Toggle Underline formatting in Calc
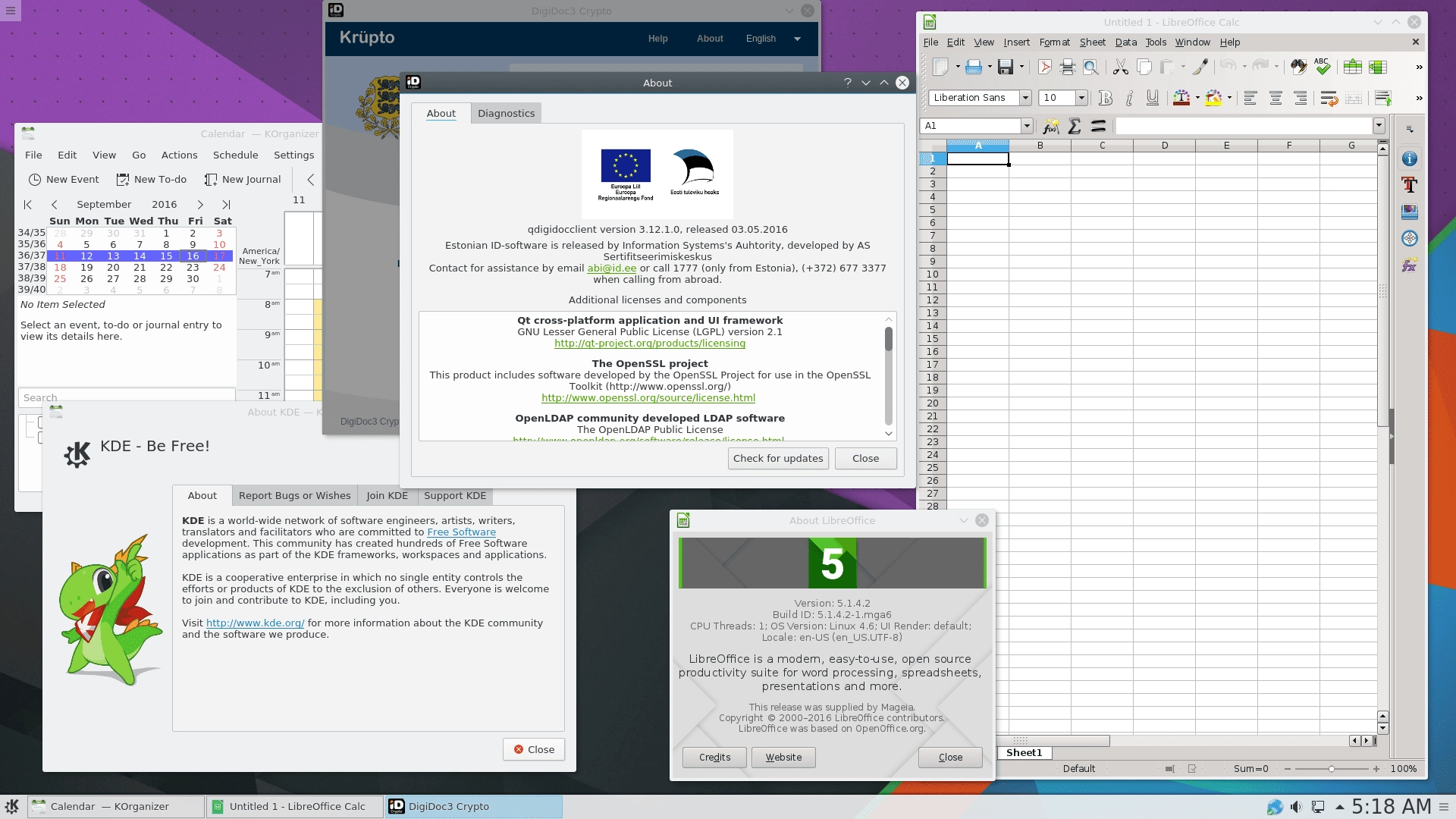This screenshot has height=819, width=1456. pyautogui.click(x=1152, y=98)
